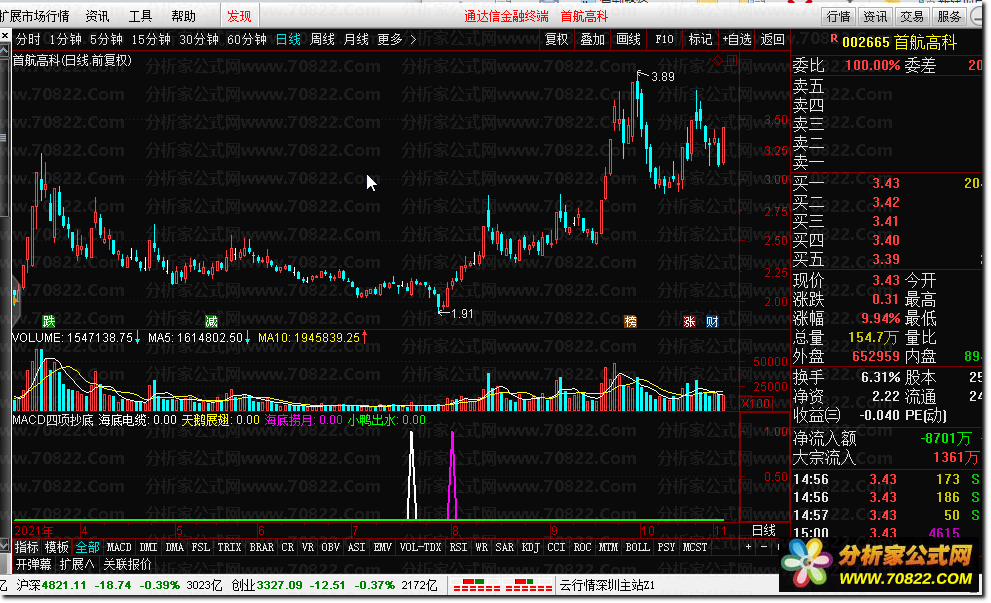The width and height of the screenshot is (991, 603).
Task: Click the orange handle at the chart's left edge
Action: click(15, 298)
